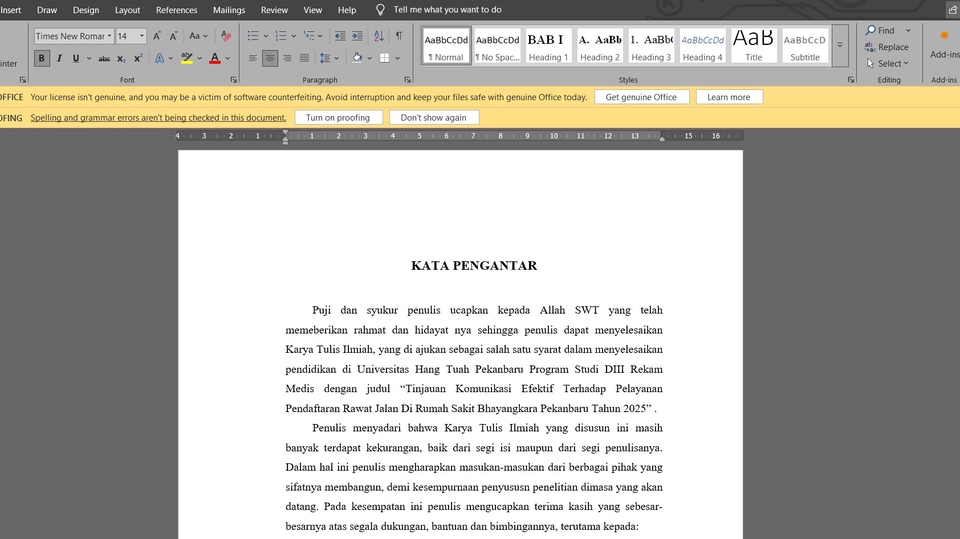The width and height of the screenshot is (960, 539).
Task: Click Sort icon
Action: [379, 36]
